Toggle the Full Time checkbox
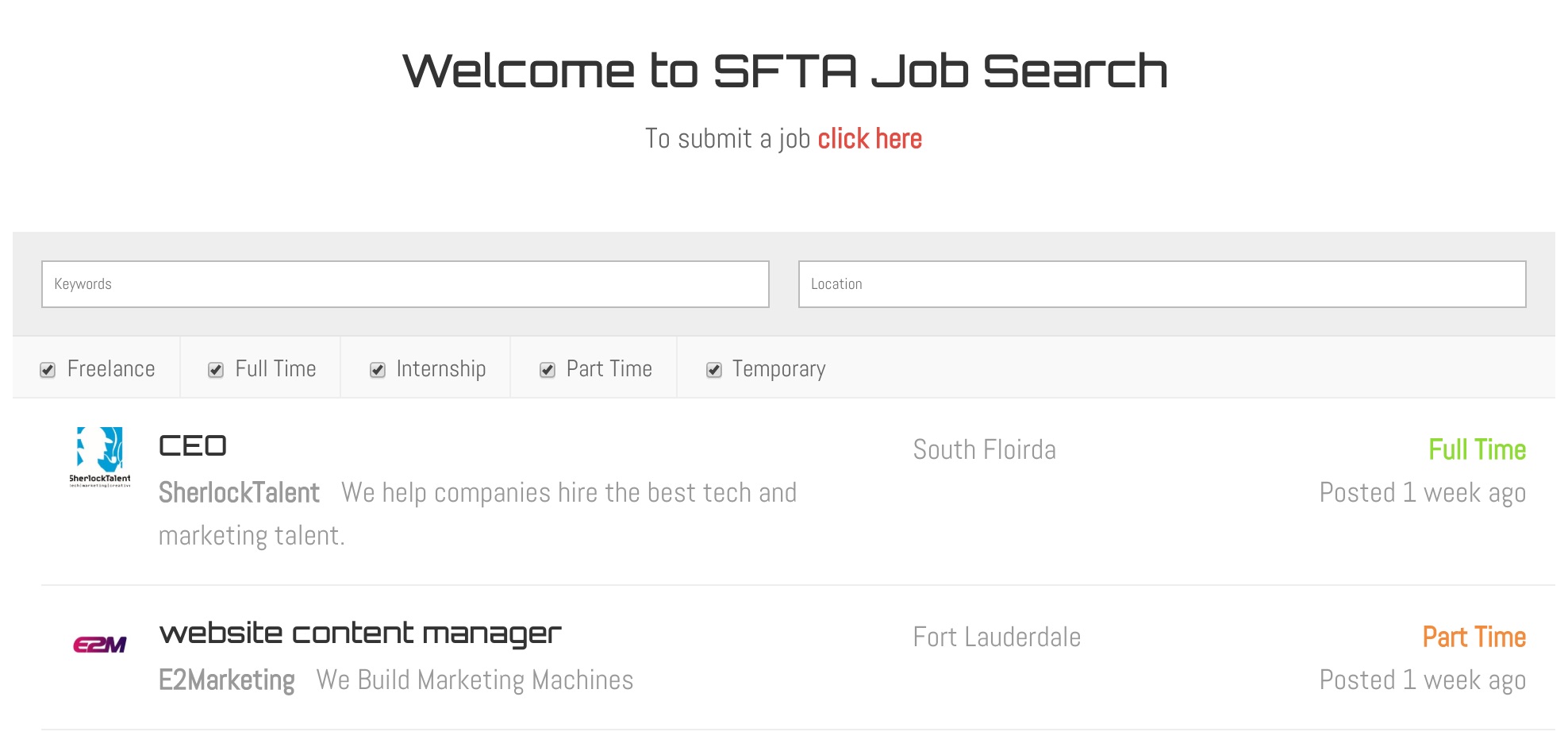 click(216, 370)
